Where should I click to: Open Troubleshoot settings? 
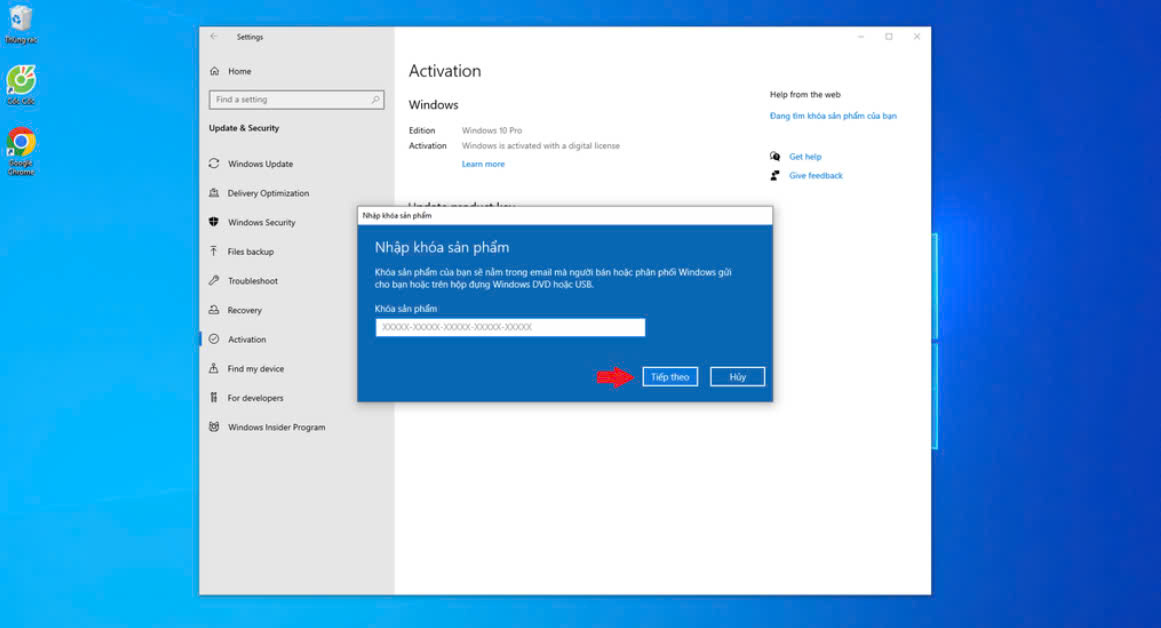click(x=252, y=281)
